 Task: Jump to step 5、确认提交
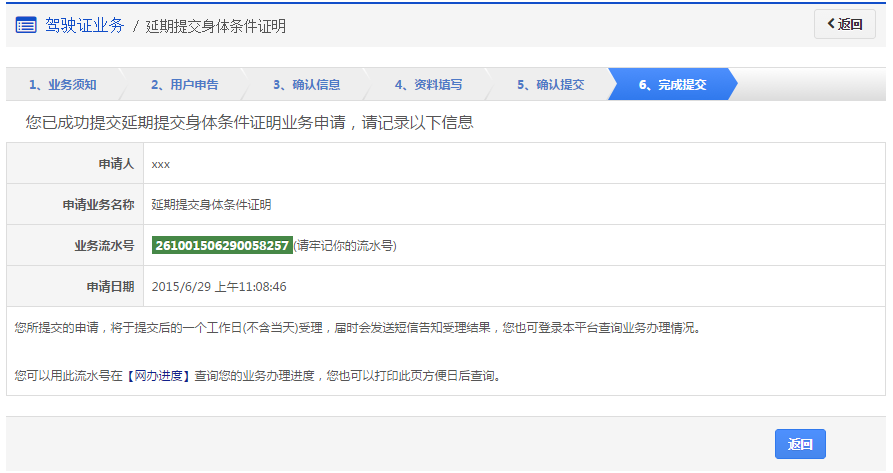(550, 85)
